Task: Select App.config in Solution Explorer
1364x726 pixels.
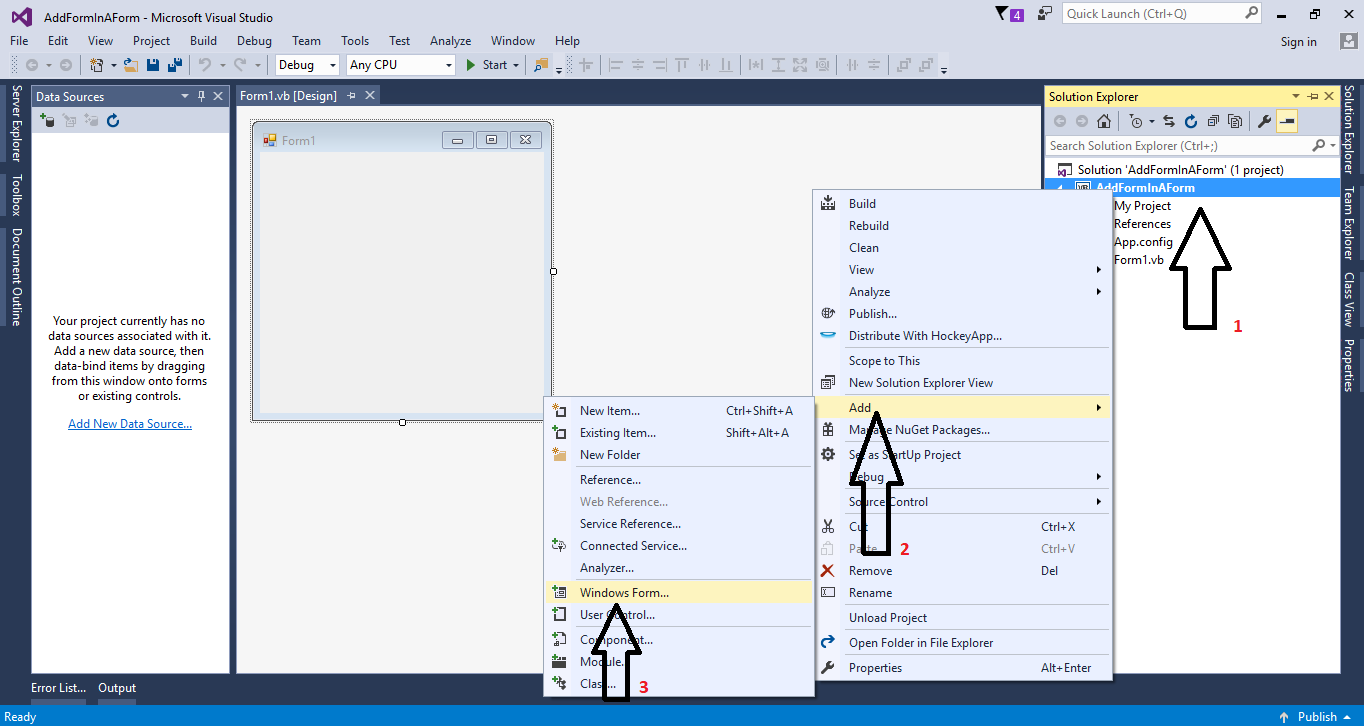Action: 1143,242
